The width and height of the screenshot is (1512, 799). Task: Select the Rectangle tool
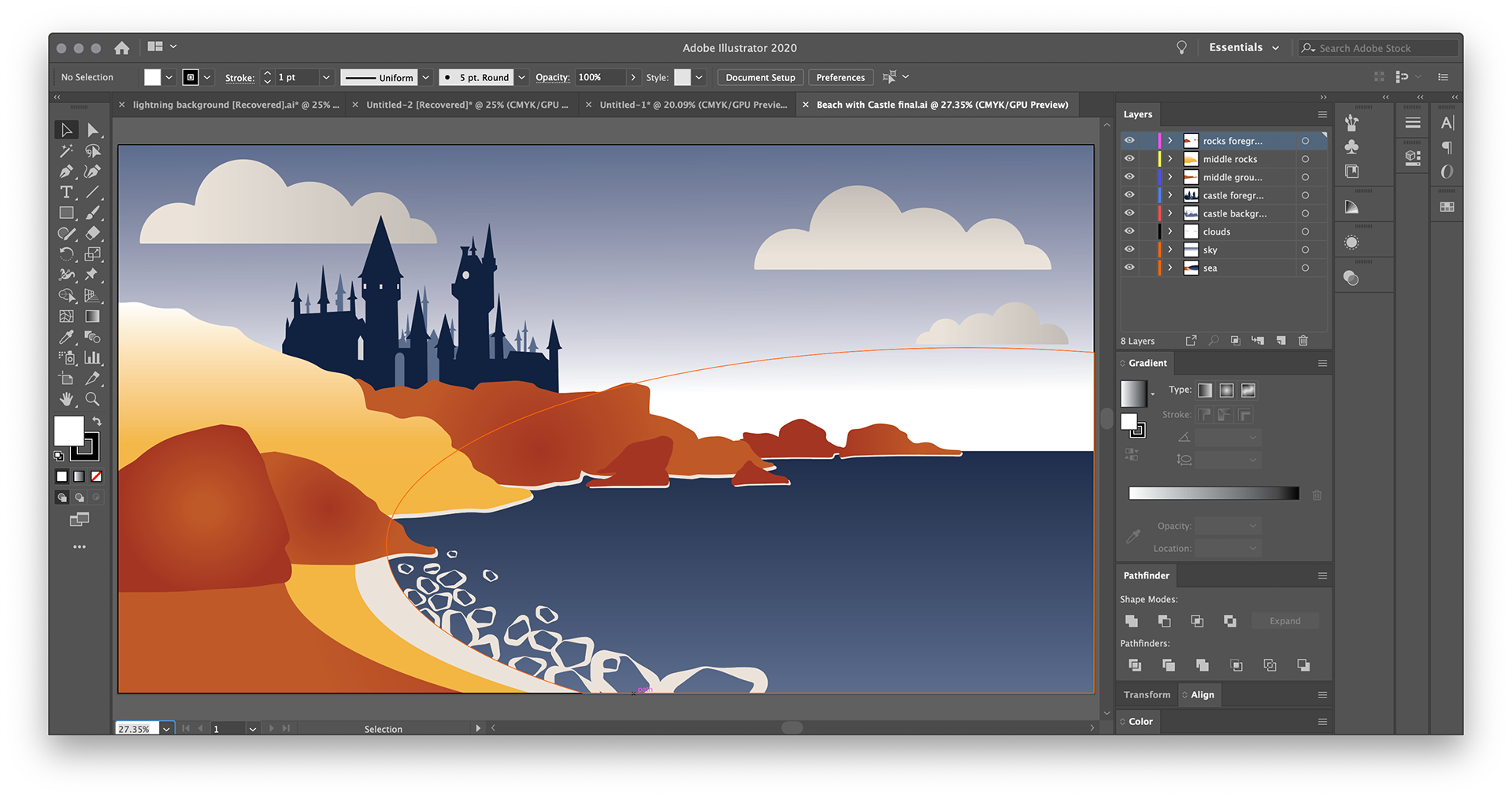pyautogui.click(x=67, y=213)
